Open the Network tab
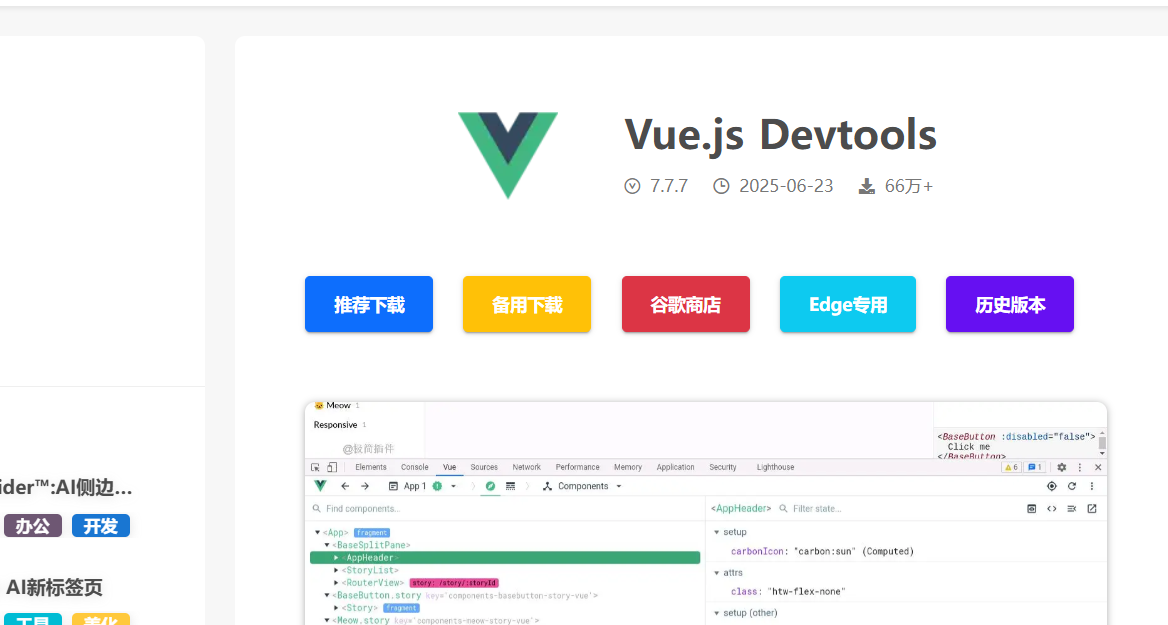 [527, 467]
